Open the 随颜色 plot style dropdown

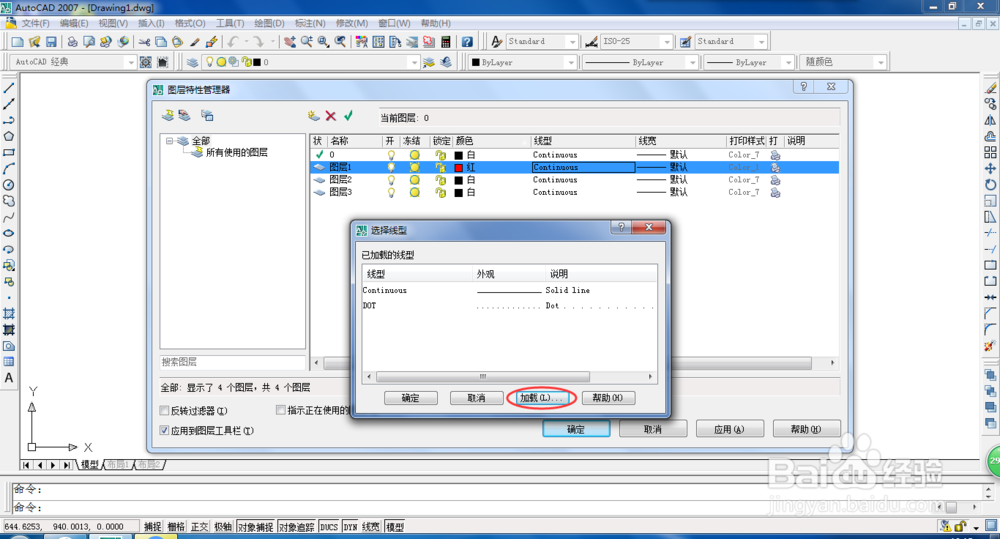(881, 63)
